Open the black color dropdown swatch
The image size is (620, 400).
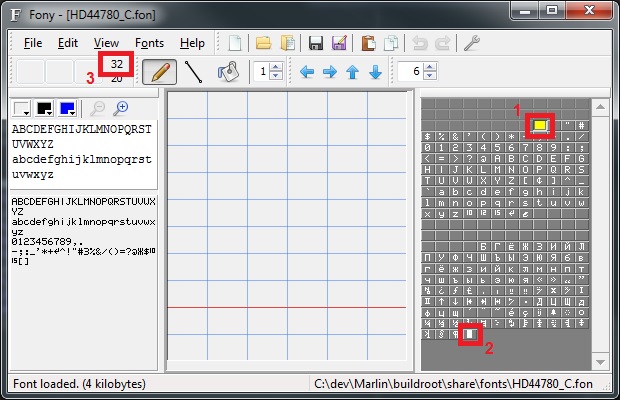click(46, 108)
